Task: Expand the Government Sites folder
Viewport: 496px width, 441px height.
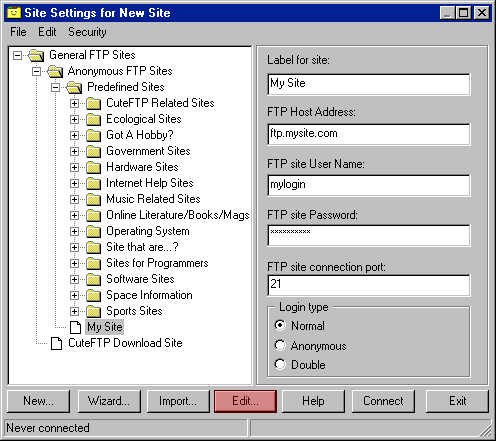Action: coord(74,151)
